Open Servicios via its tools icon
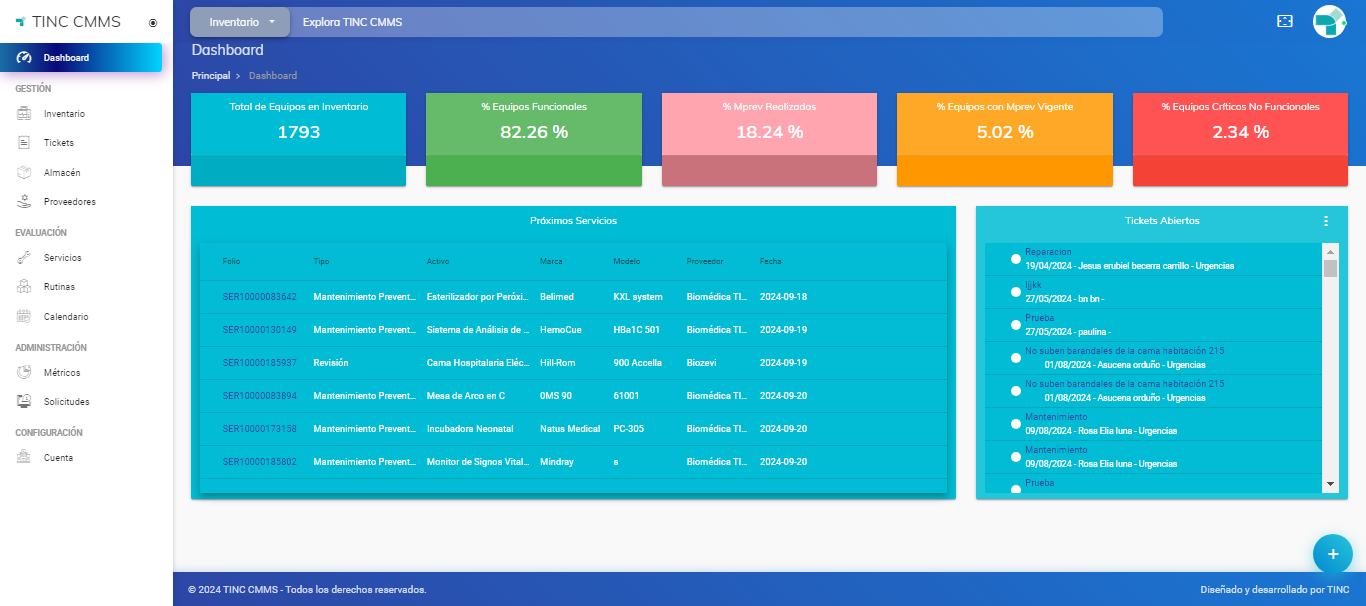This screenshot has height=606, width=1366. [25, 258]
